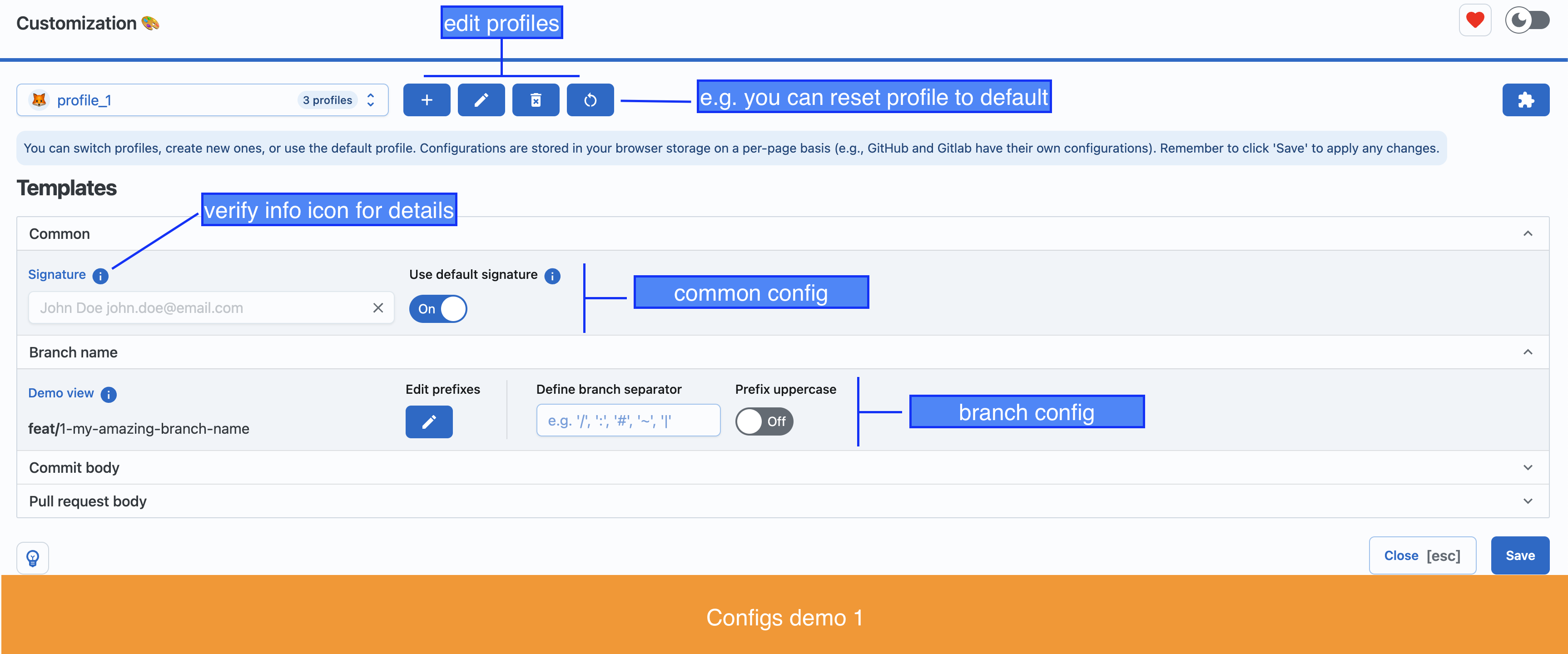Viewport: 1568px width, 654px height.
Task: Add a new profile with plus button
Action: (x=427, y=100)
